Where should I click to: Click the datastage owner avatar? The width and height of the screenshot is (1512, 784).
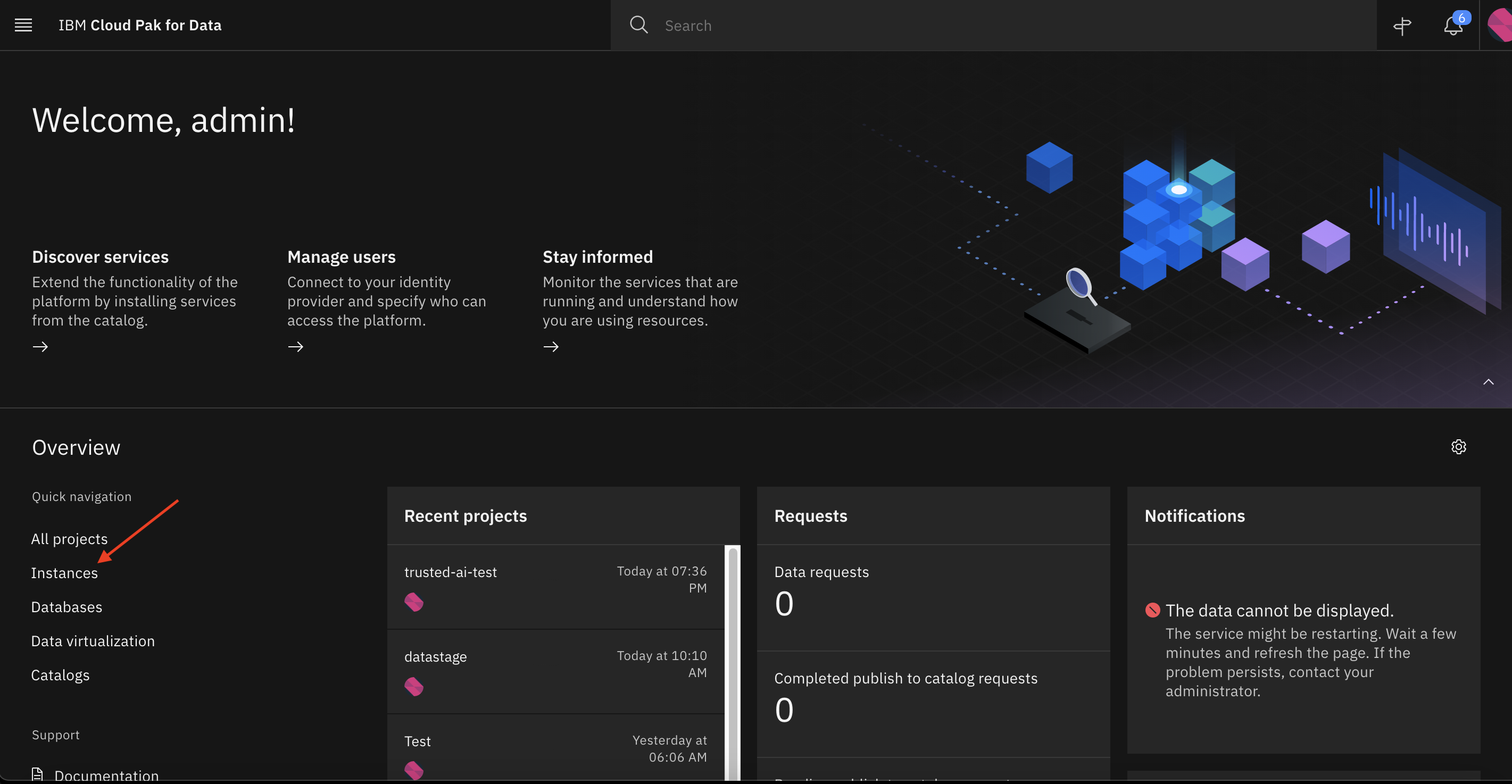pyautogui.click(x=414, y=687)
